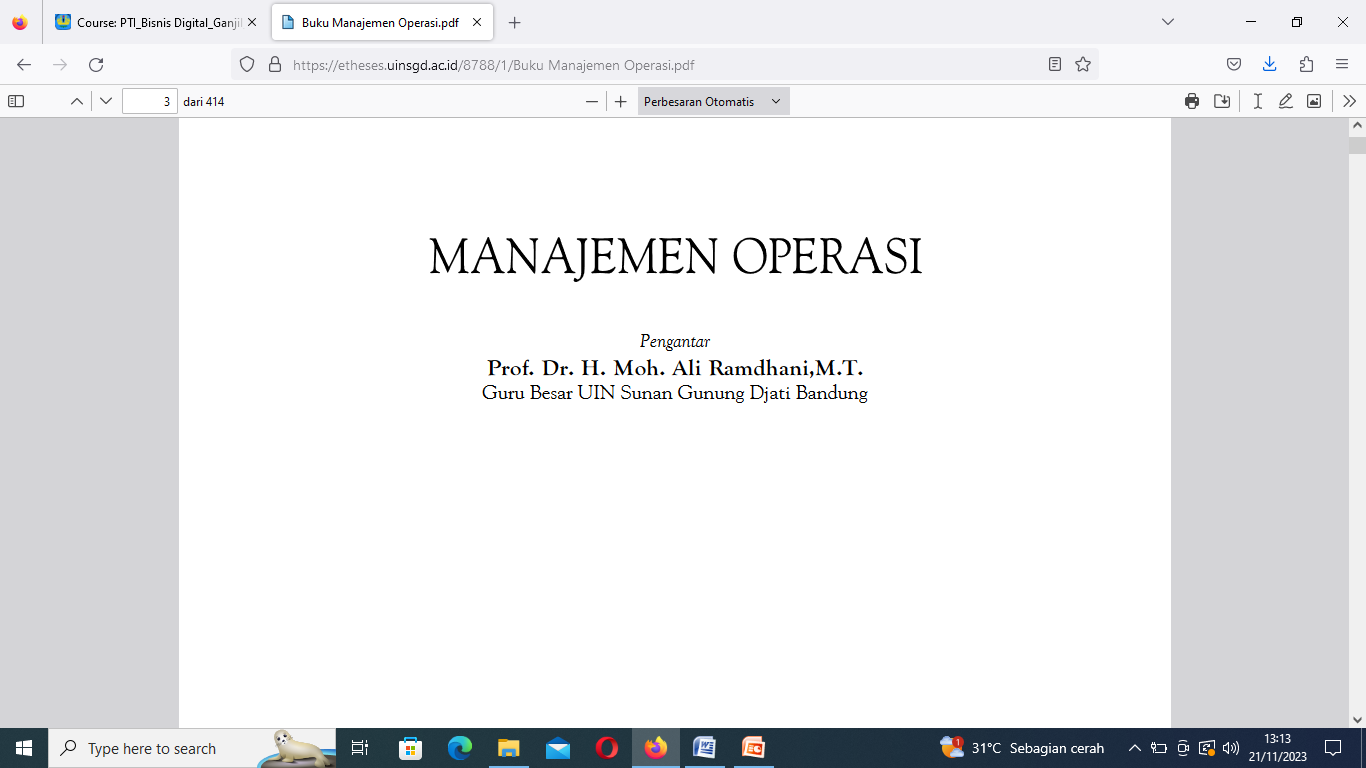This screenshot has height=768, width=1366.
Task: Print the PDF document
Action: click(x=1192, y=101)
